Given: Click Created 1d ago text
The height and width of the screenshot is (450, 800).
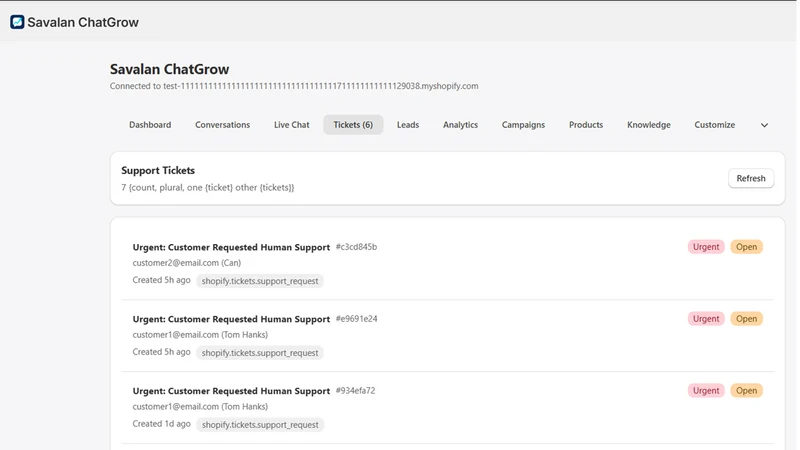Looking at the screenshot, I should tap(161, 424).
